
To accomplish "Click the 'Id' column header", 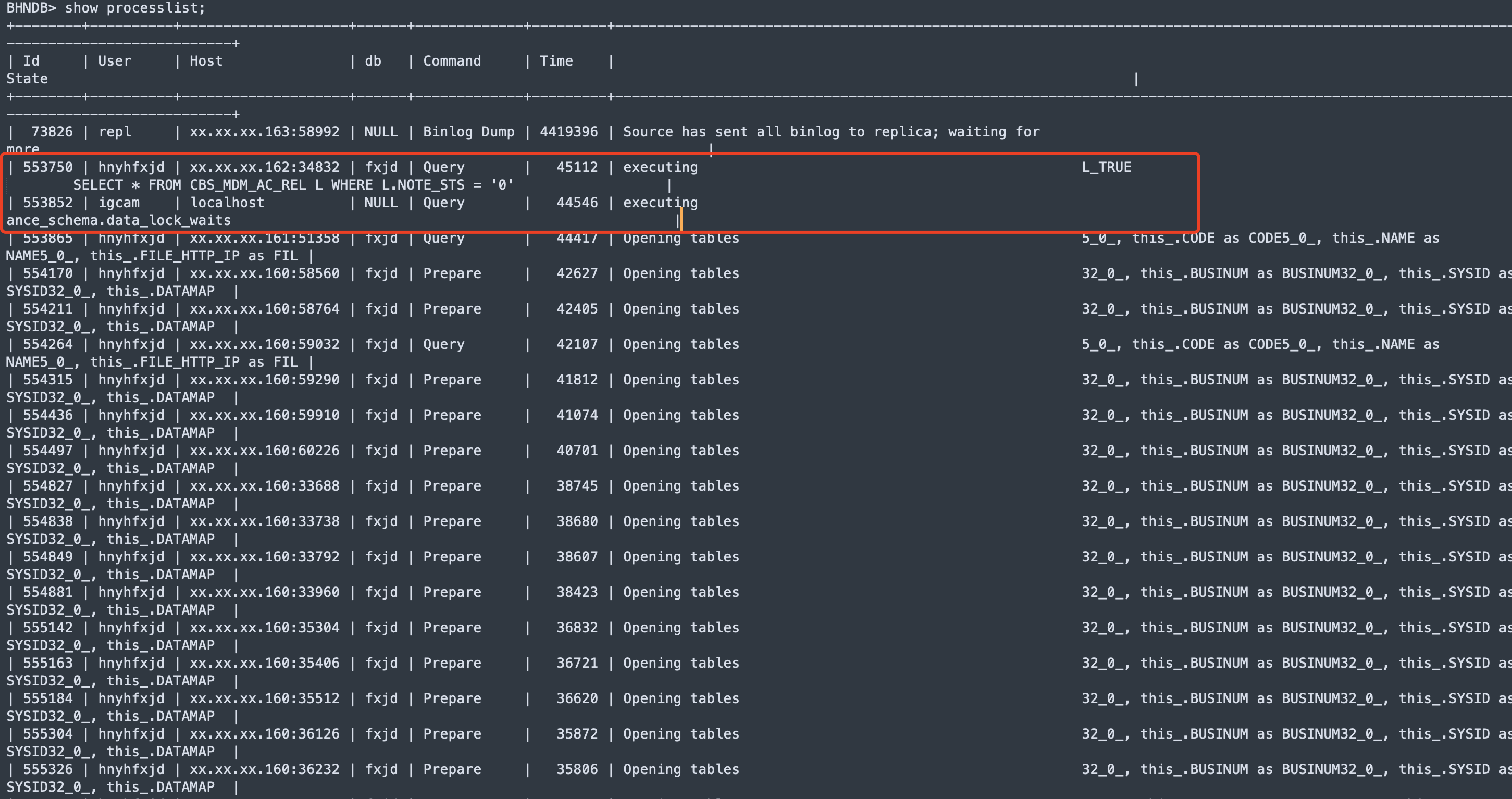I will click(31, 61).
